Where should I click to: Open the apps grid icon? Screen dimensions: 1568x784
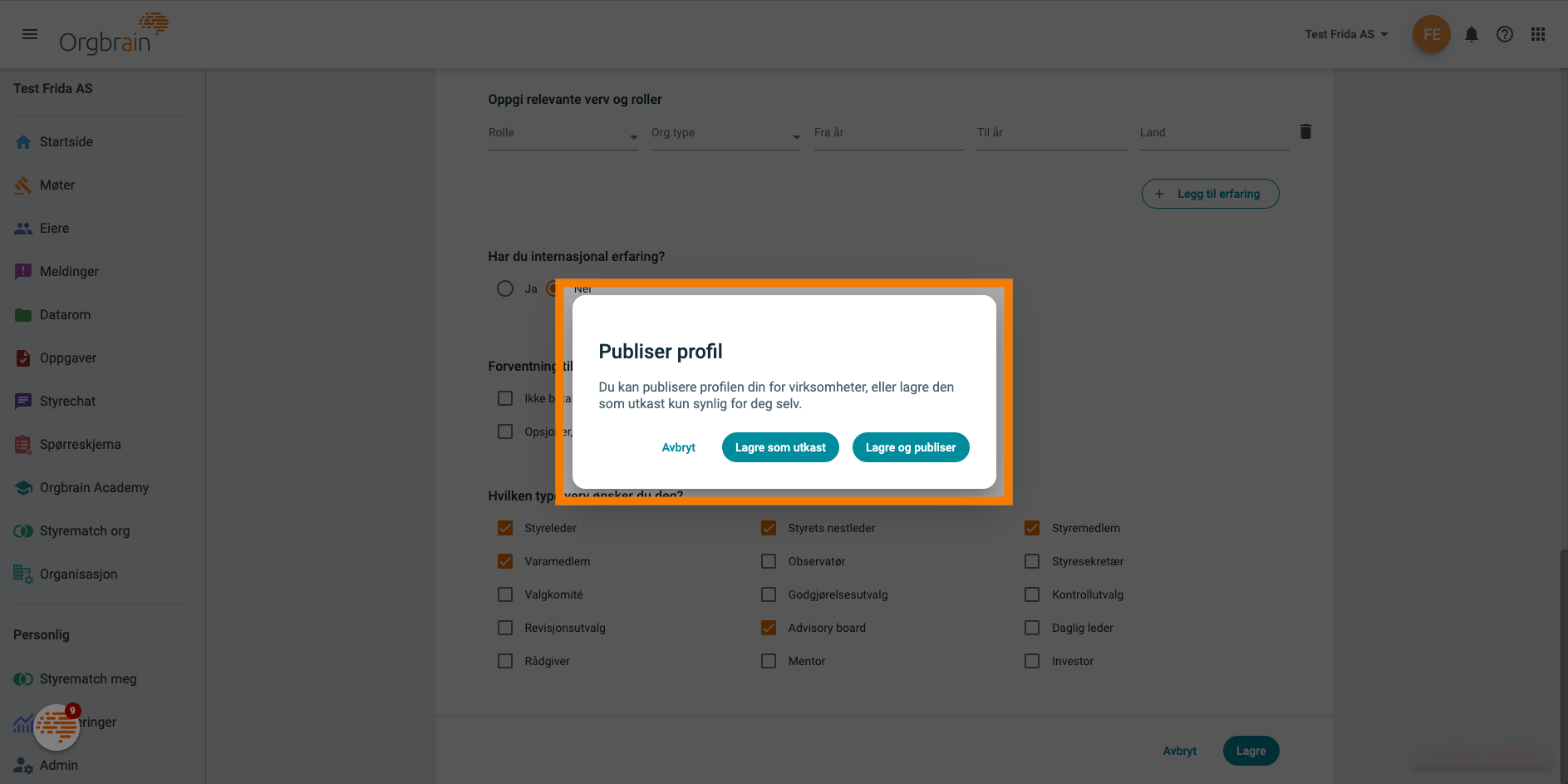pos(1538,34)
